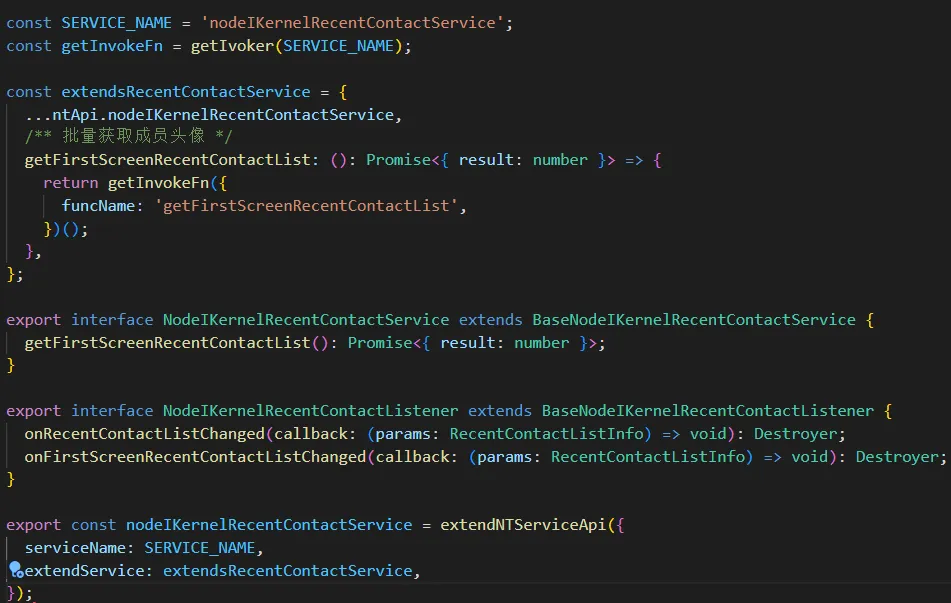Click the blue lightbulb code action icon
951x603 pixels.
point(15,570)
